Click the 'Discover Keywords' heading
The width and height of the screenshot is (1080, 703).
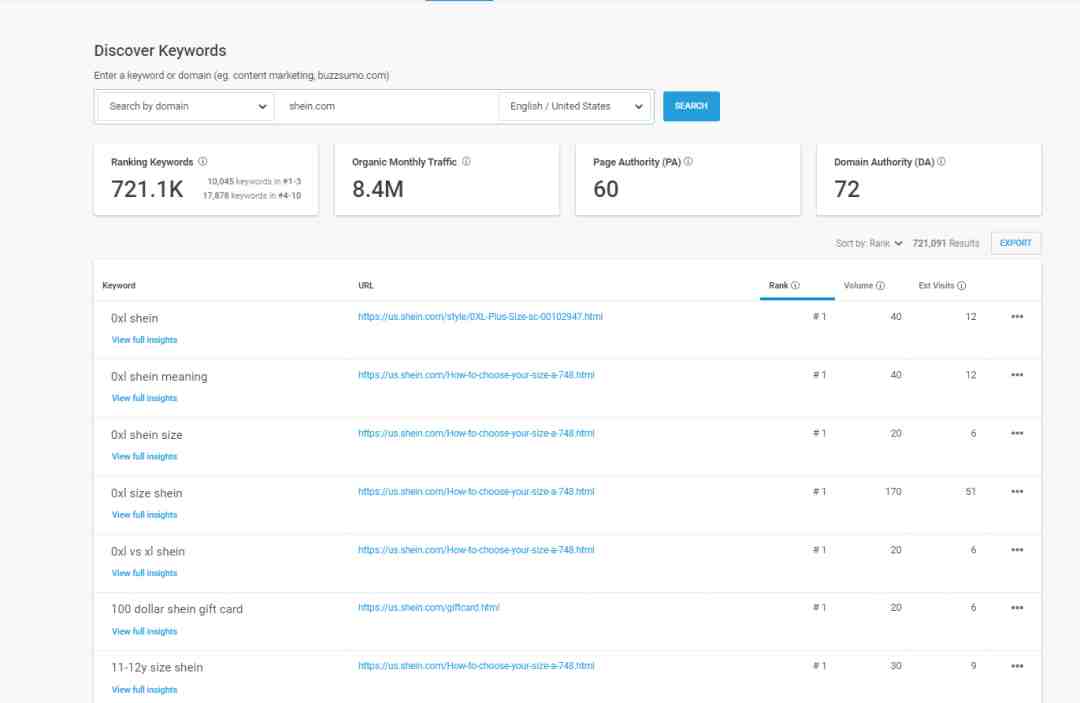[160, 51]
